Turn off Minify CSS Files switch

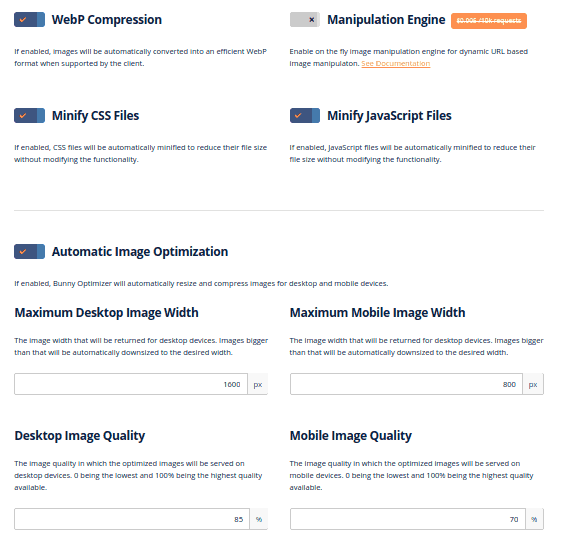tap(29, 116)
